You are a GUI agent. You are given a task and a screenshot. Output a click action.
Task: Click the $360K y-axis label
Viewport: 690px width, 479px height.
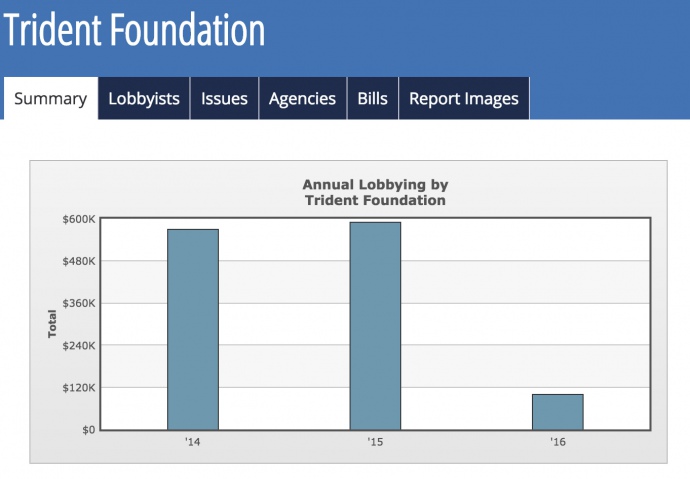tap(77, 303)
